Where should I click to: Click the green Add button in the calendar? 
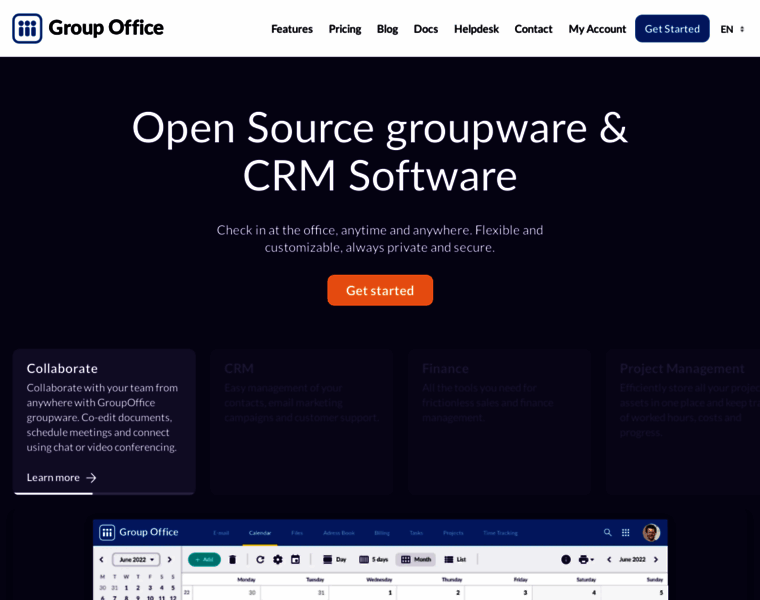point(204,559)
